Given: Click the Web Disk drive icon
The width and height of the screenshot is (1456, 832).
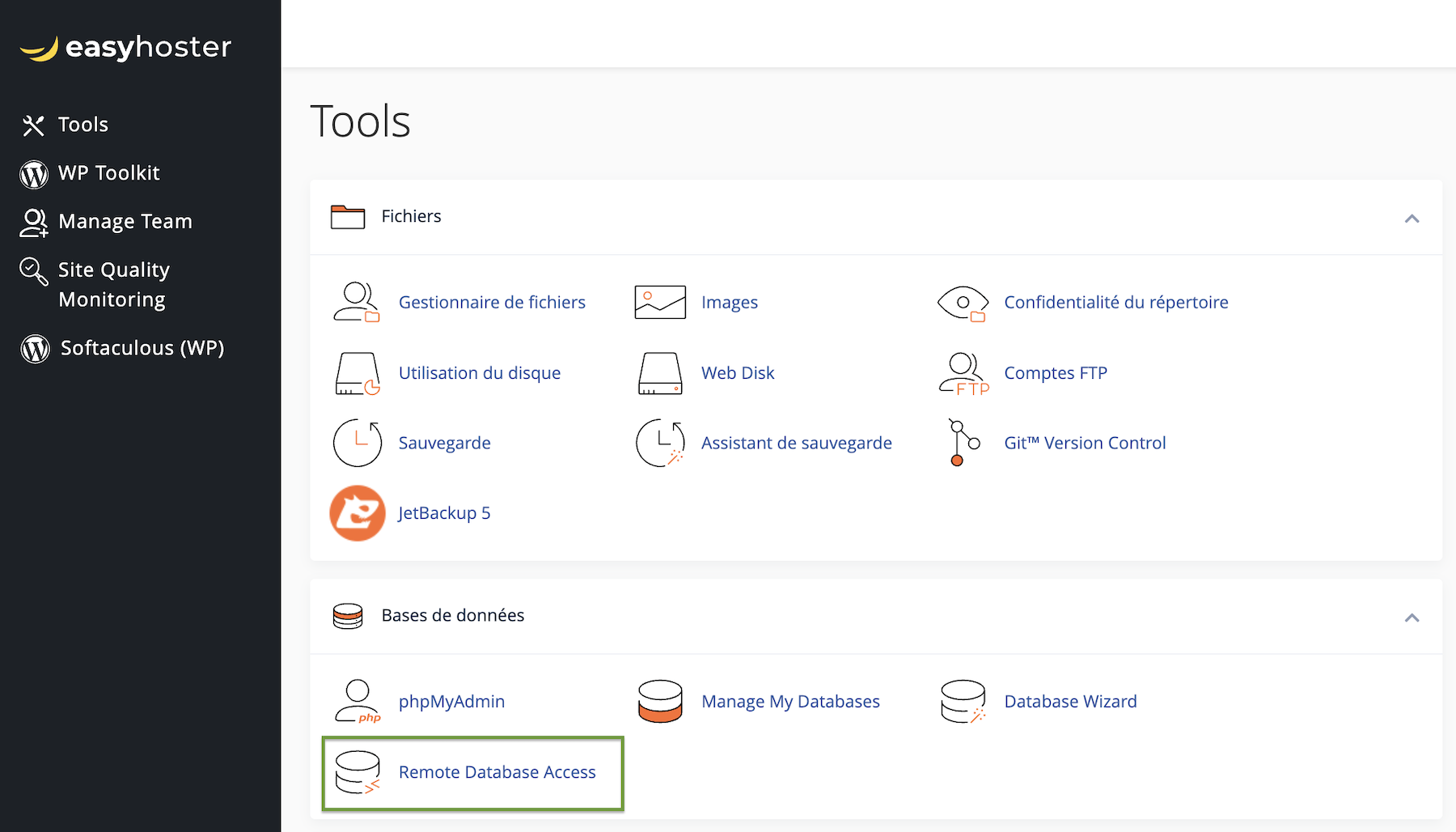Looking at the screenshot, I should 660,373.
